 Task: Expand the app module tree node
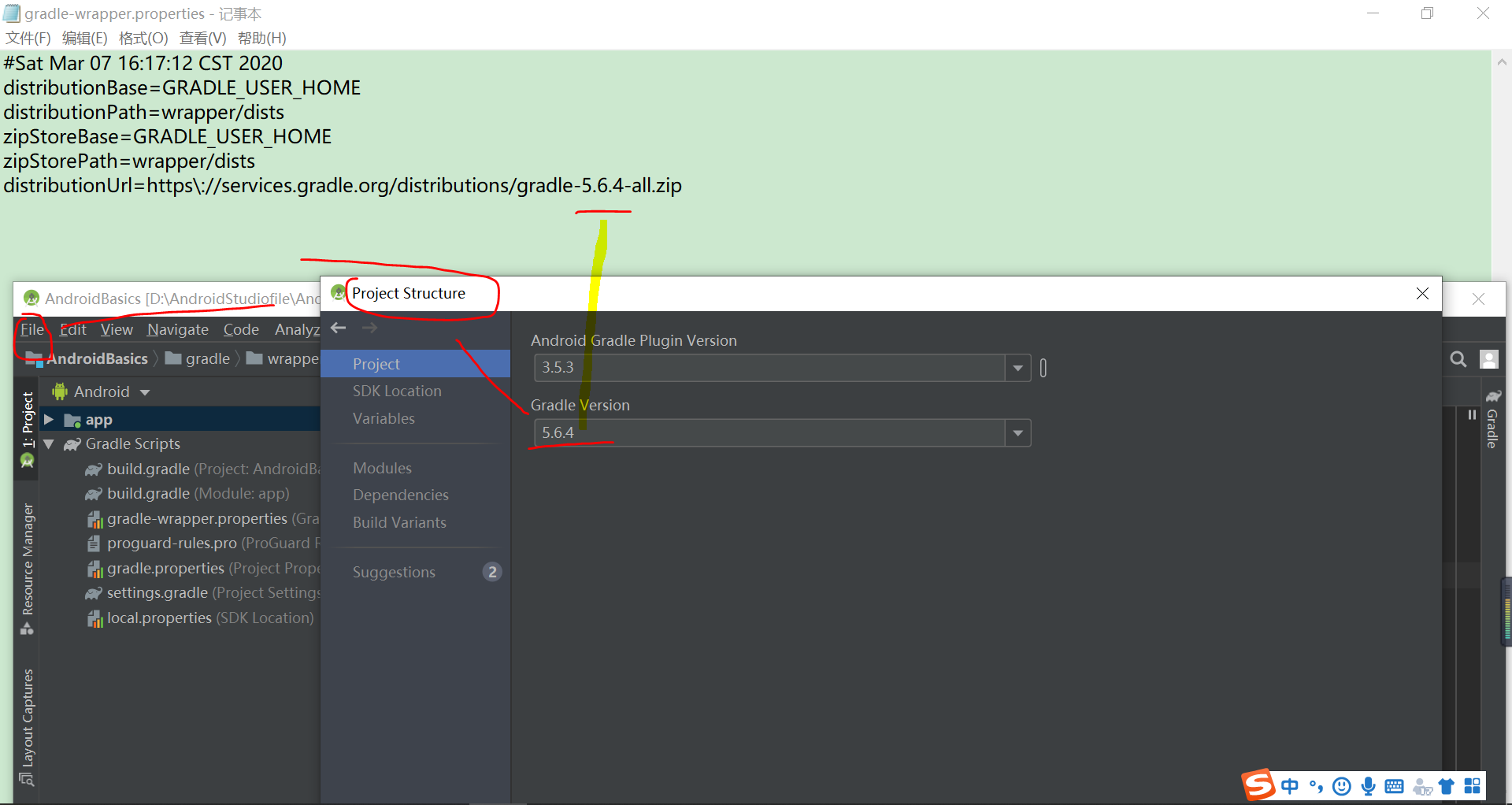pos(49,420)
